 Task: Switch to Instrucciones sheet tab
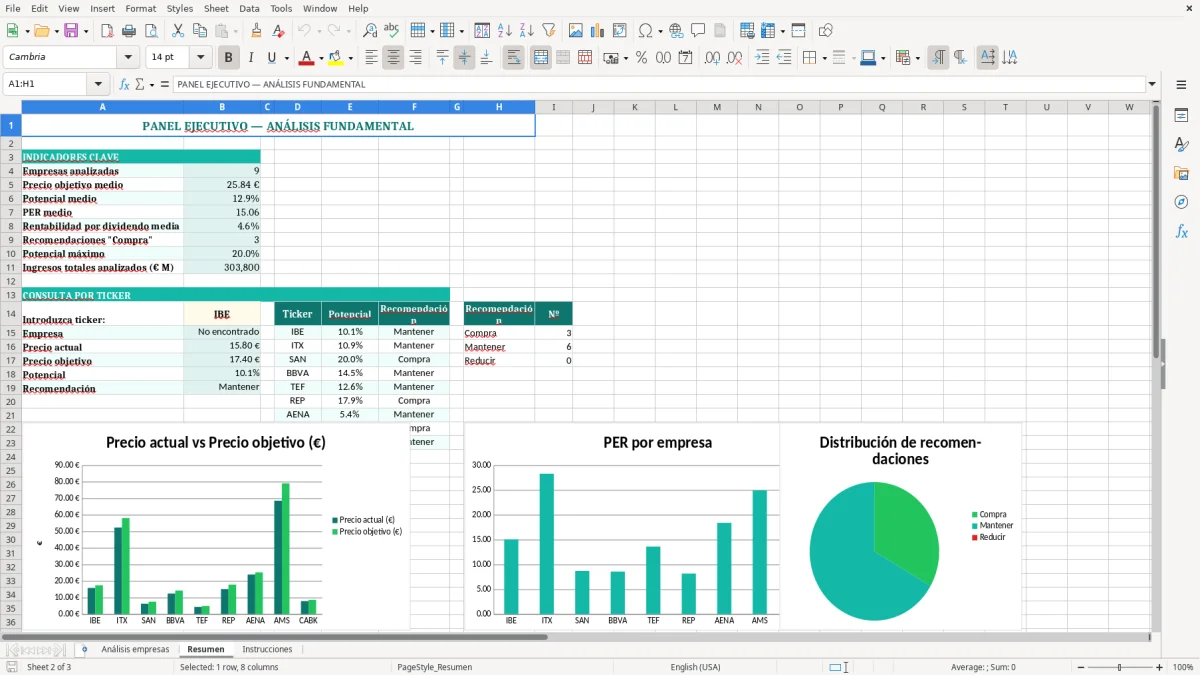click(x=268, y=649)
